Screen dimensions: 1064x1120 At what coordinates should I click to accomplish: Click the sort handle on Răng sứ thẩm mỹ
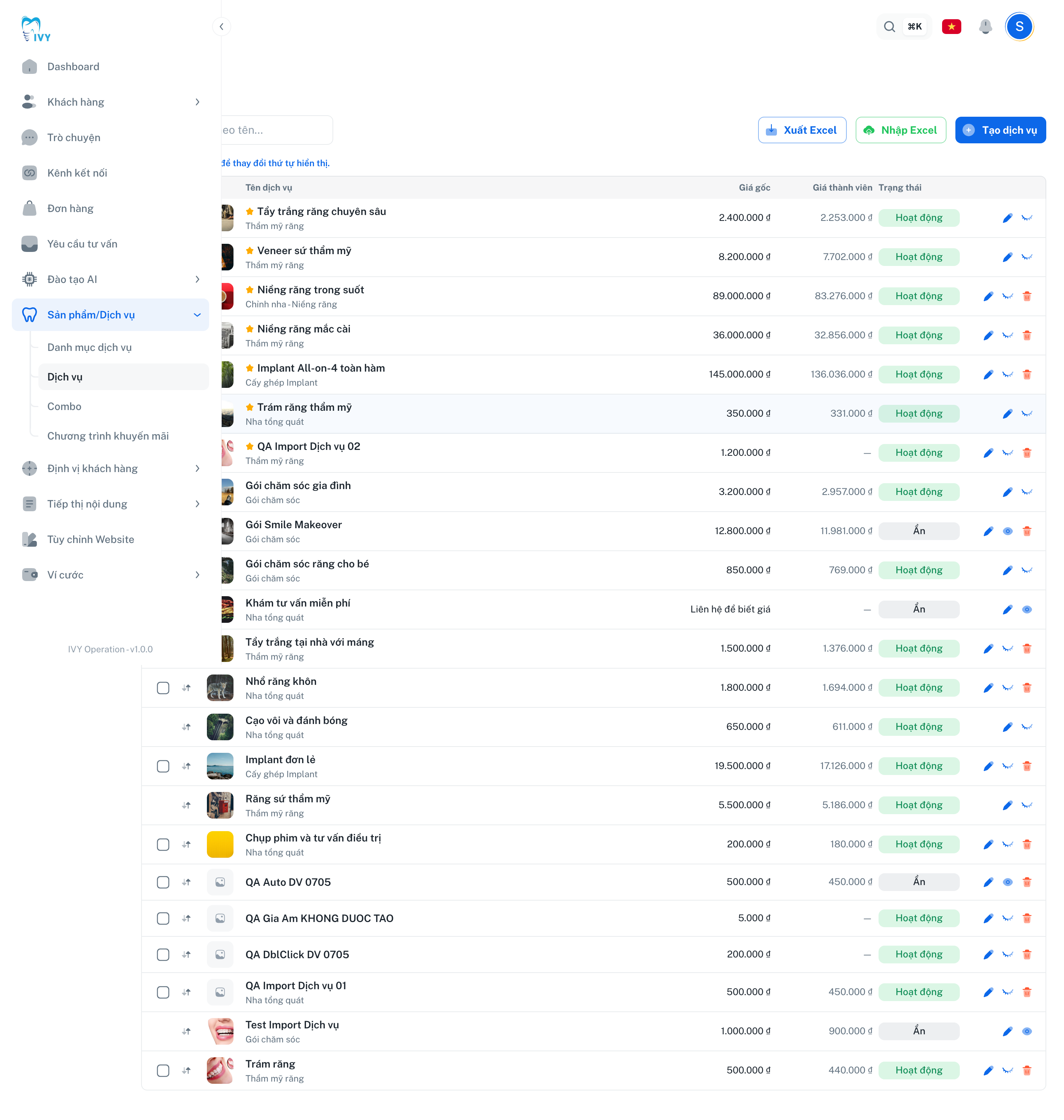coord(186,805)
